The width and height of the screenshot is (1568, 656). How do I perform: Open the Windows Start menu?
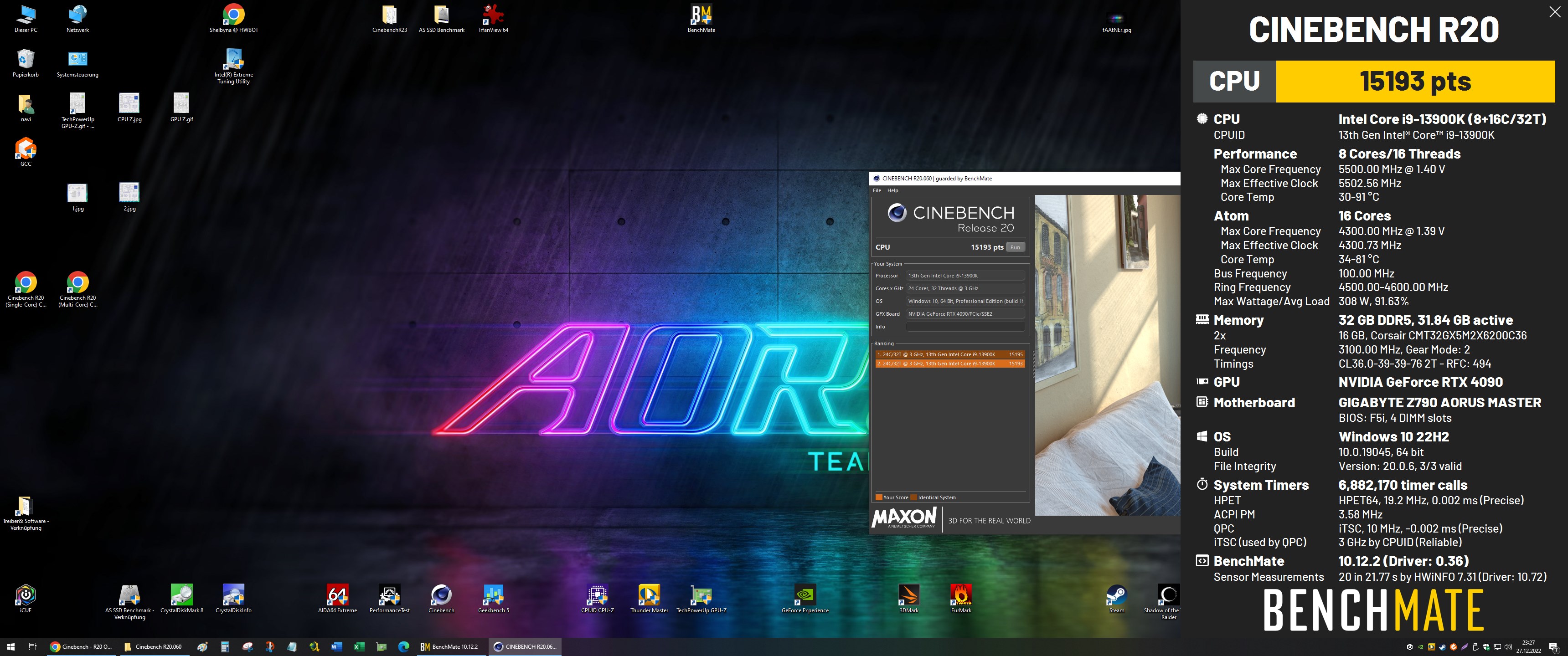[11, 646]
